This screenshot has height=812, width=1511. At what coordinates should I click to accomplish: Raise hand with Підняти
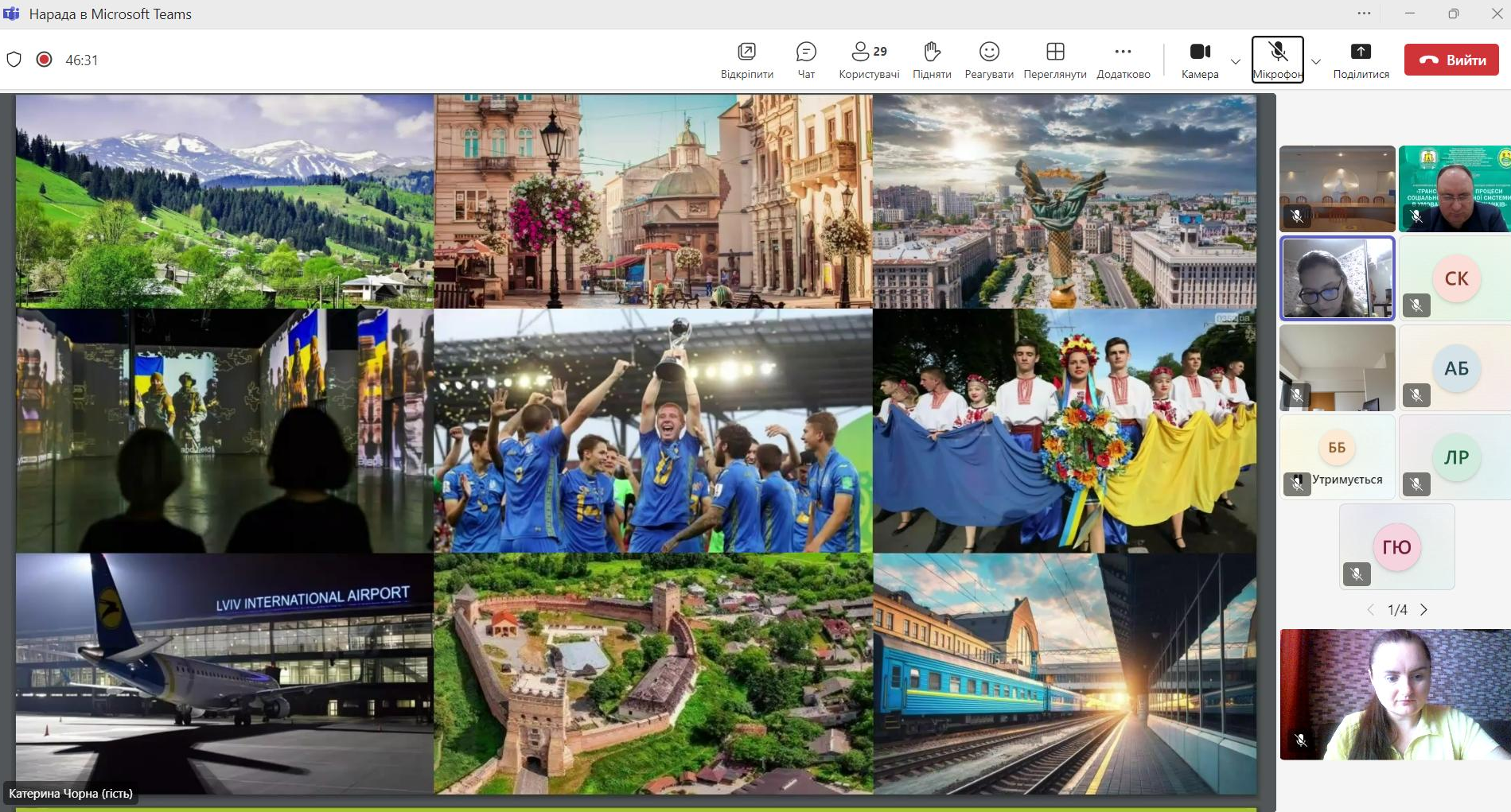click(x=932, y=60)
